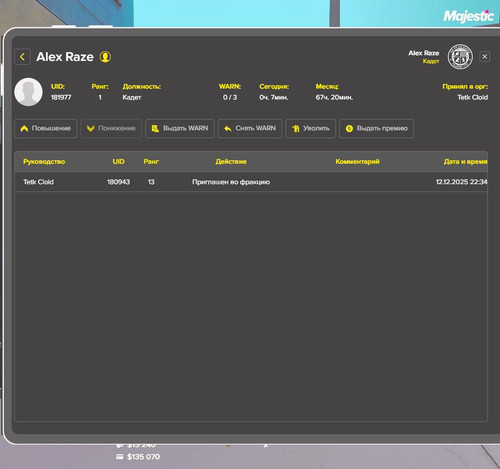500x469 pixels.
Task: Click rank value 13 in the log row
Action: (x=151, y=182)
